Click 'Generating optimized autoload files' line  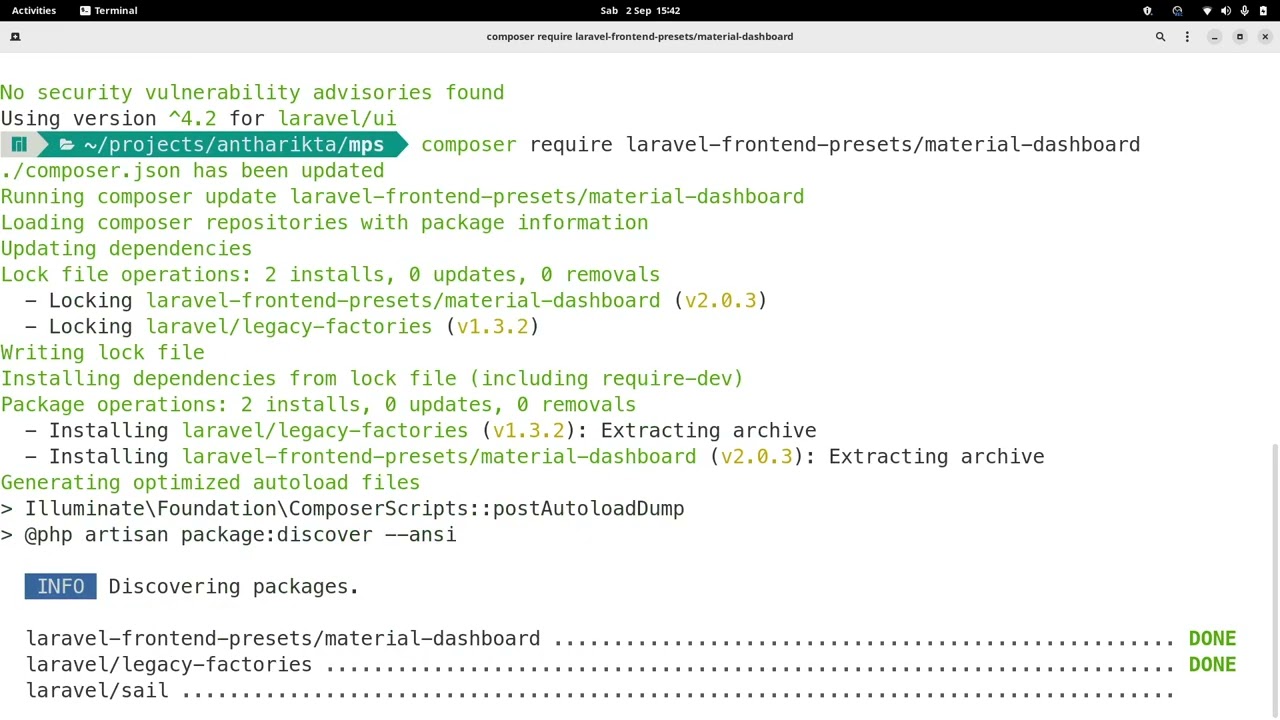pos(210,482)
